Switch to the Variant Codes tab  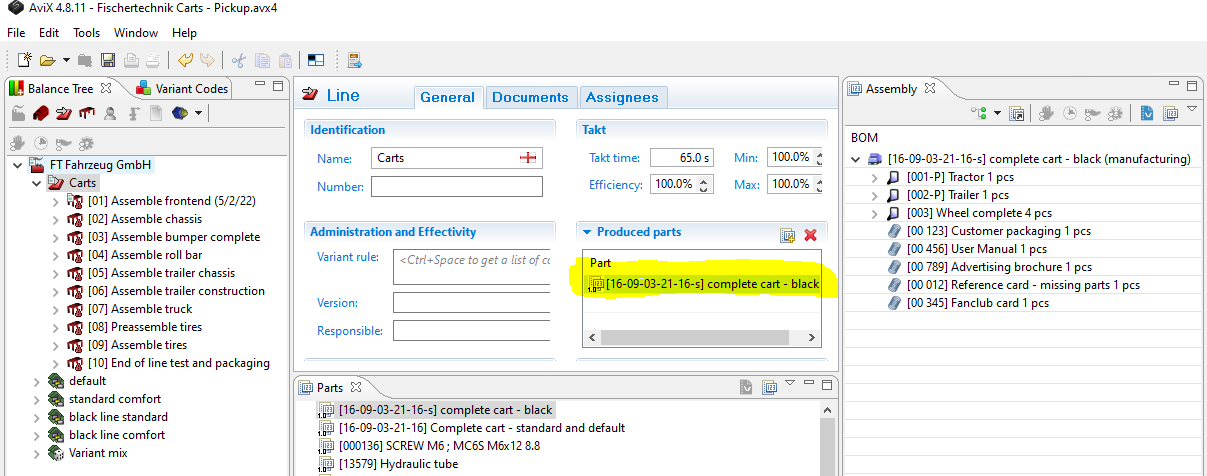click(x=183, y=88)
